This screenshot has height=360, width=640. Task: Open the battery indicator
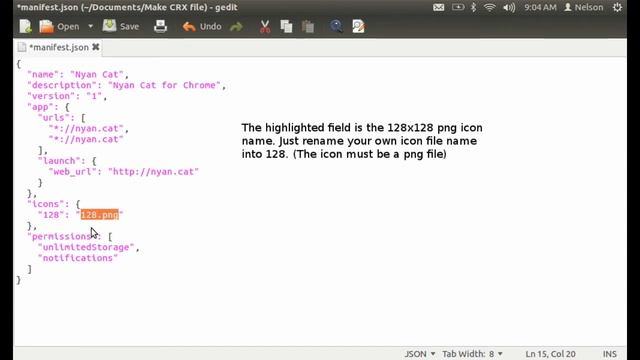[x=458, y=7]
